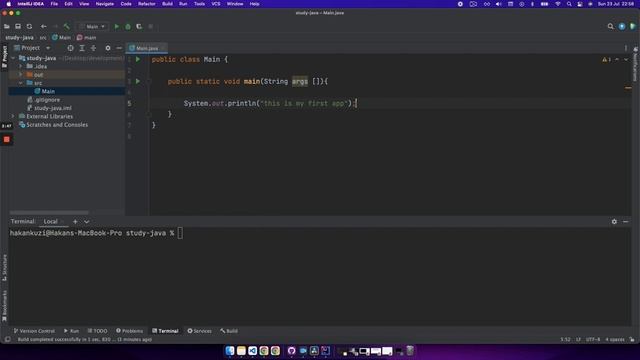Open the Build tool window button
Viewport: 640px width, 360px height.
[229, 331]
